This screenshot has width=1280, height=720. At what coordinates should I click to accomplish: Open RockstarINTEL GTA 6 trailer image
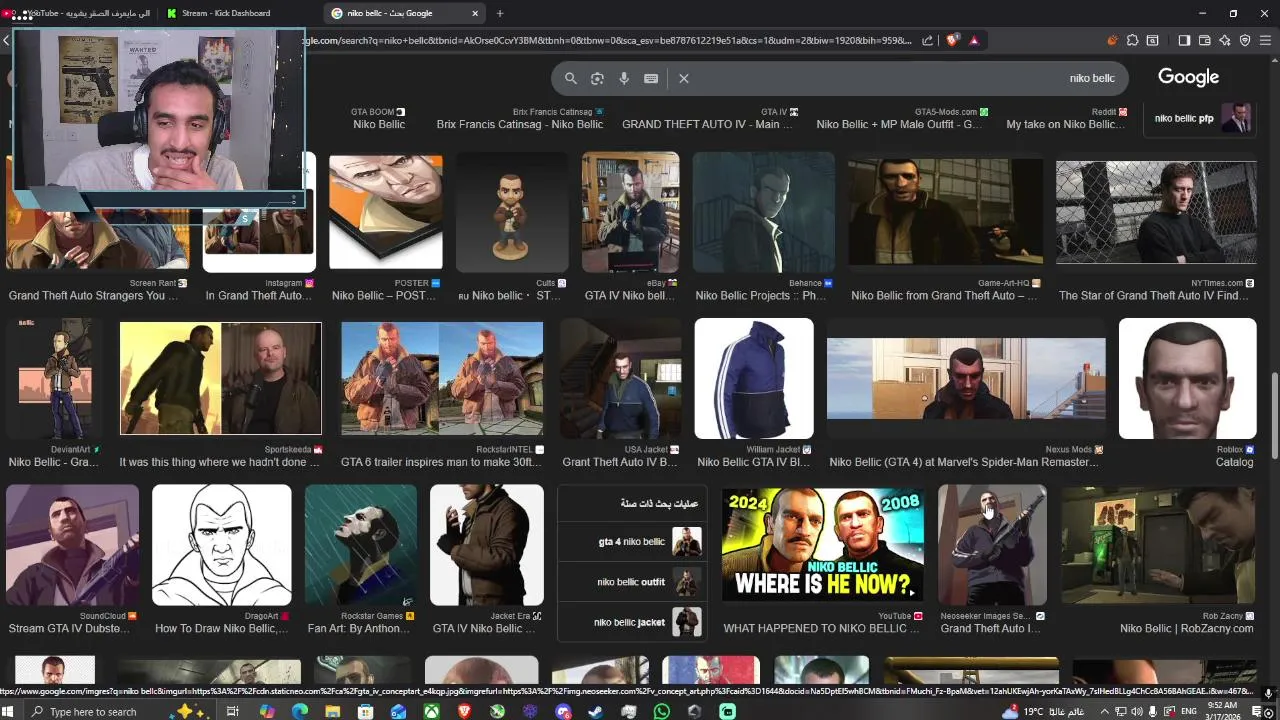(442, 378)
